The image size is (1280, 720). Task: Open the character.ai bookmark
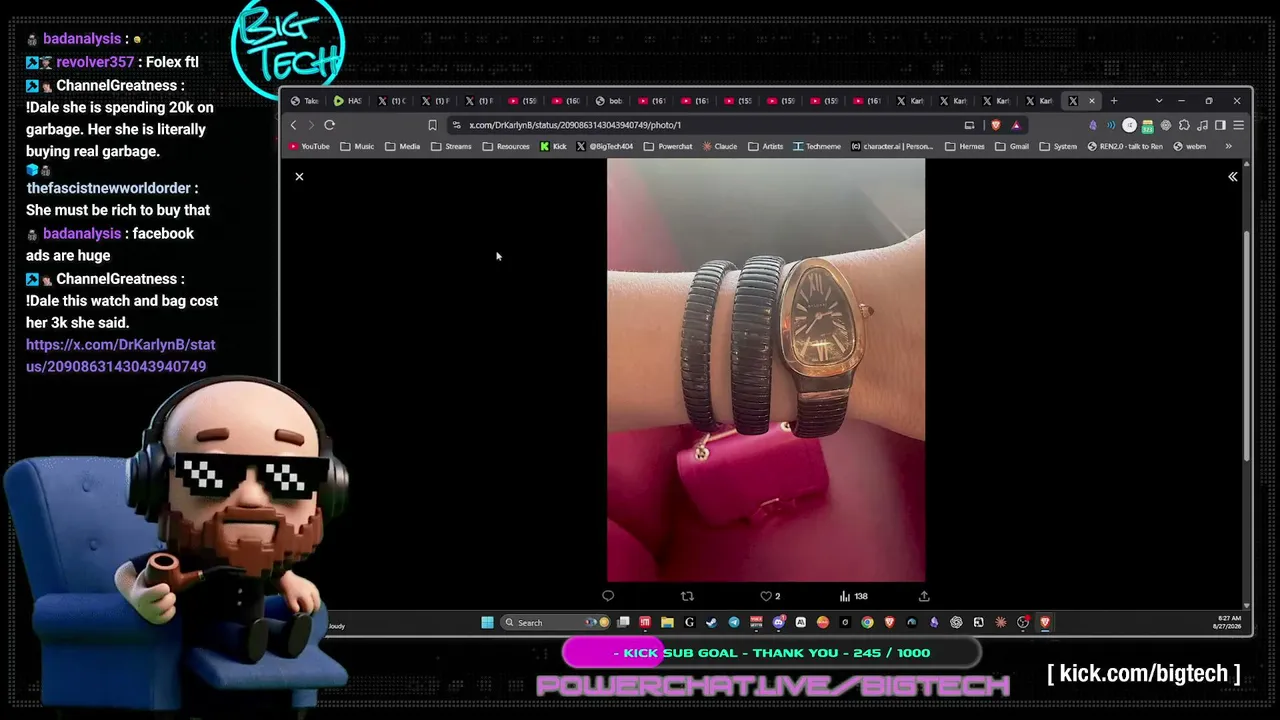(x=893, y=146)
